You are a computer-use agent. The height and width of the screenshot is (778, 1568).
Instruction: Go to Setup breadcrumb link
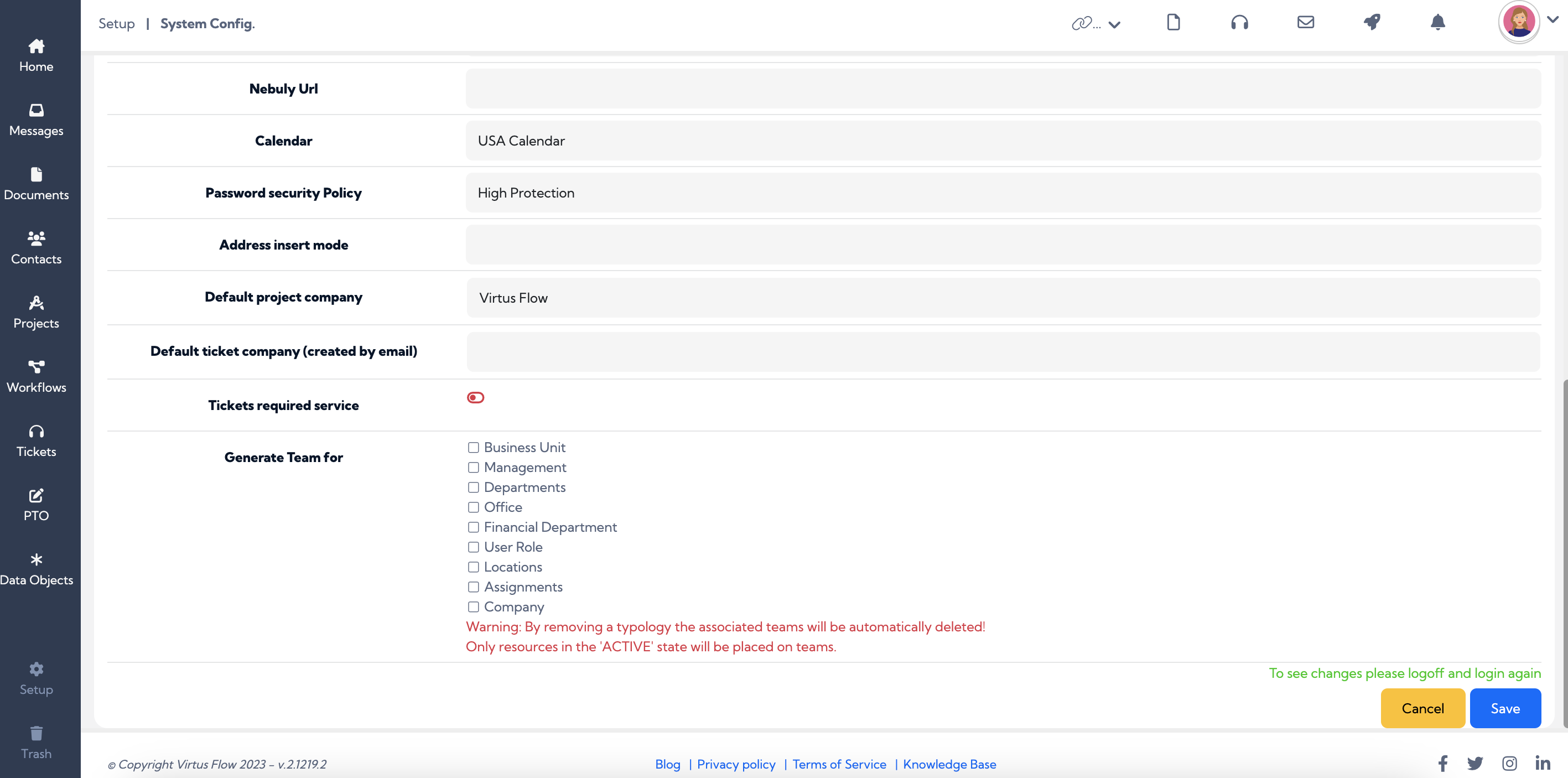116,23
